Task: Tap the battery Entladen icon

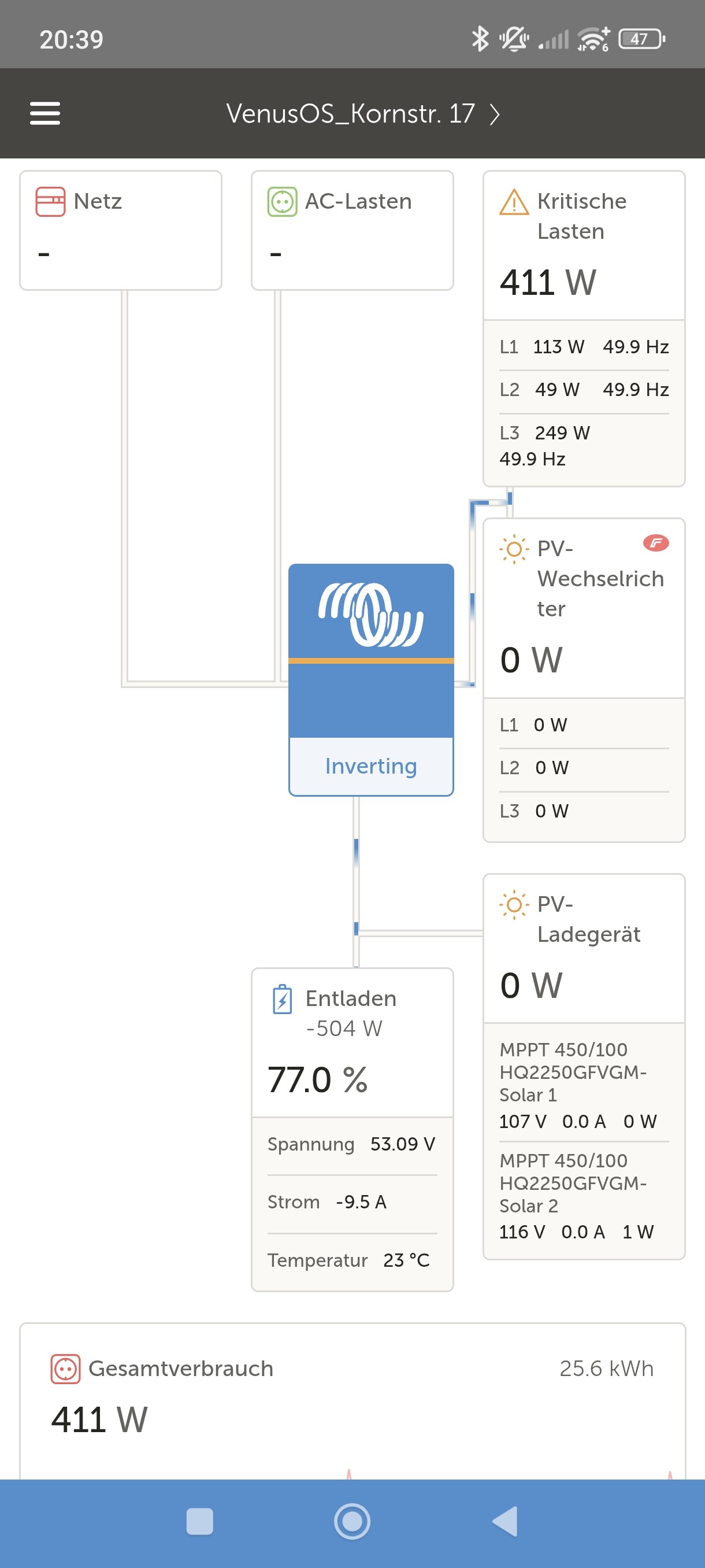Action: click(x=282, y=999)
